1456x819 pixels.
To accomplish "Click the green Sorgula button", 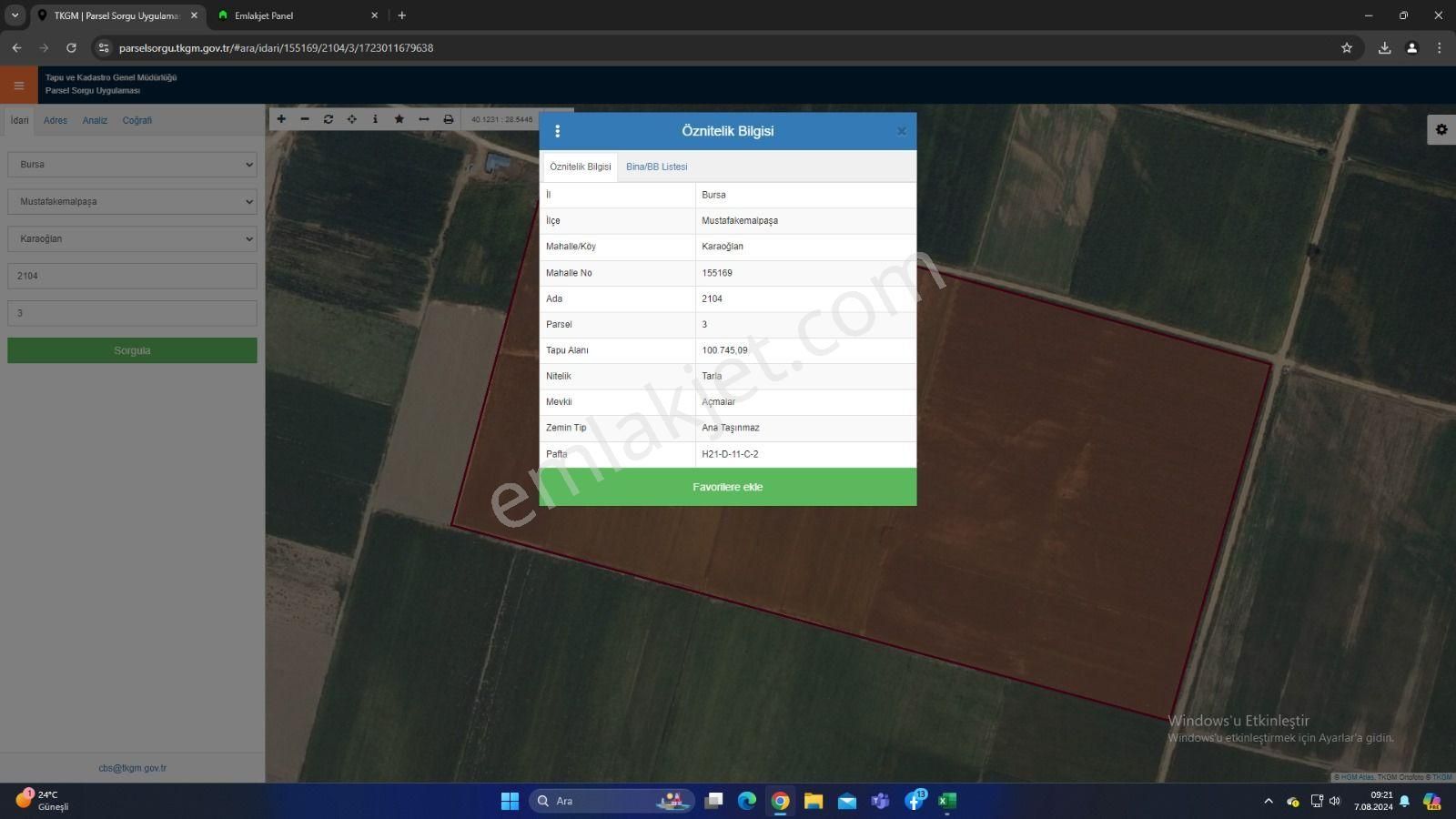I will [x=132, y=350].
